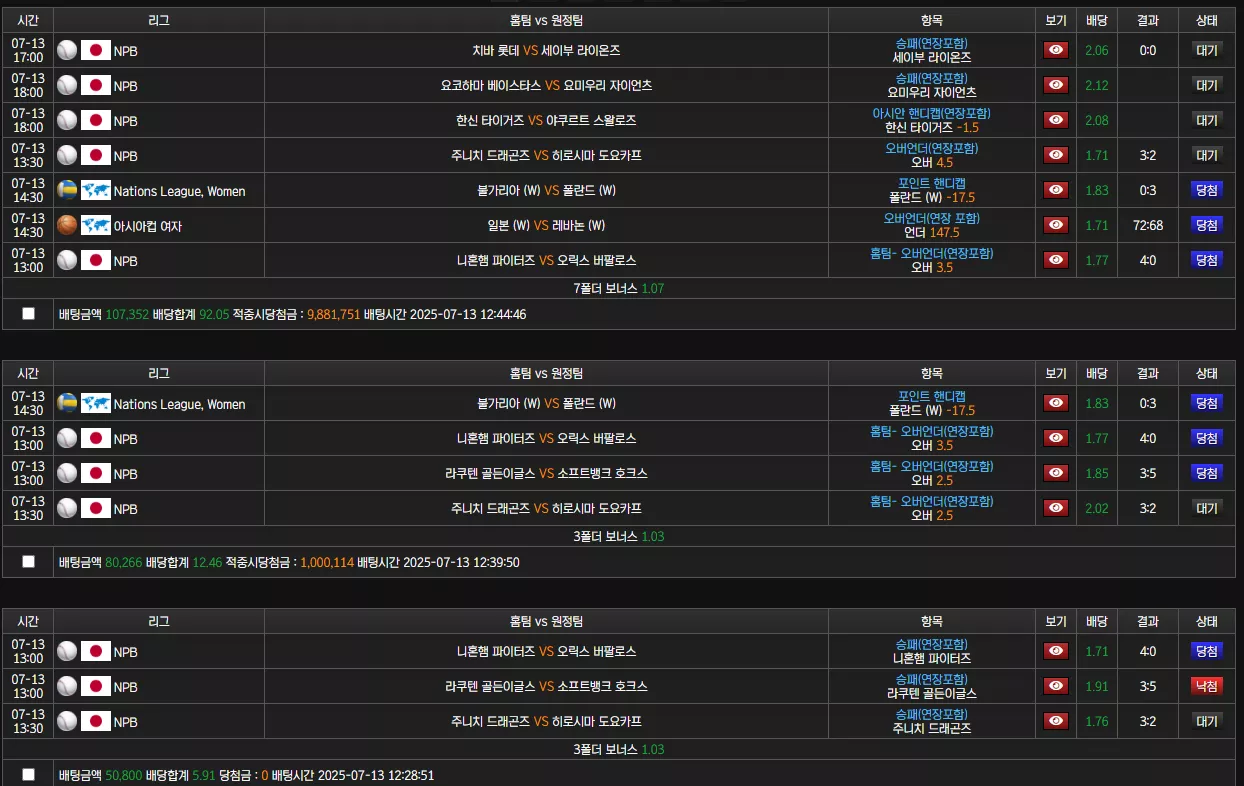Image resolution: width=1244 pixels, height=786 pixels.
Task: Click basketball icon in 아시아컵 여자 row
Action: pyautogui.click(x=67, y=225)
